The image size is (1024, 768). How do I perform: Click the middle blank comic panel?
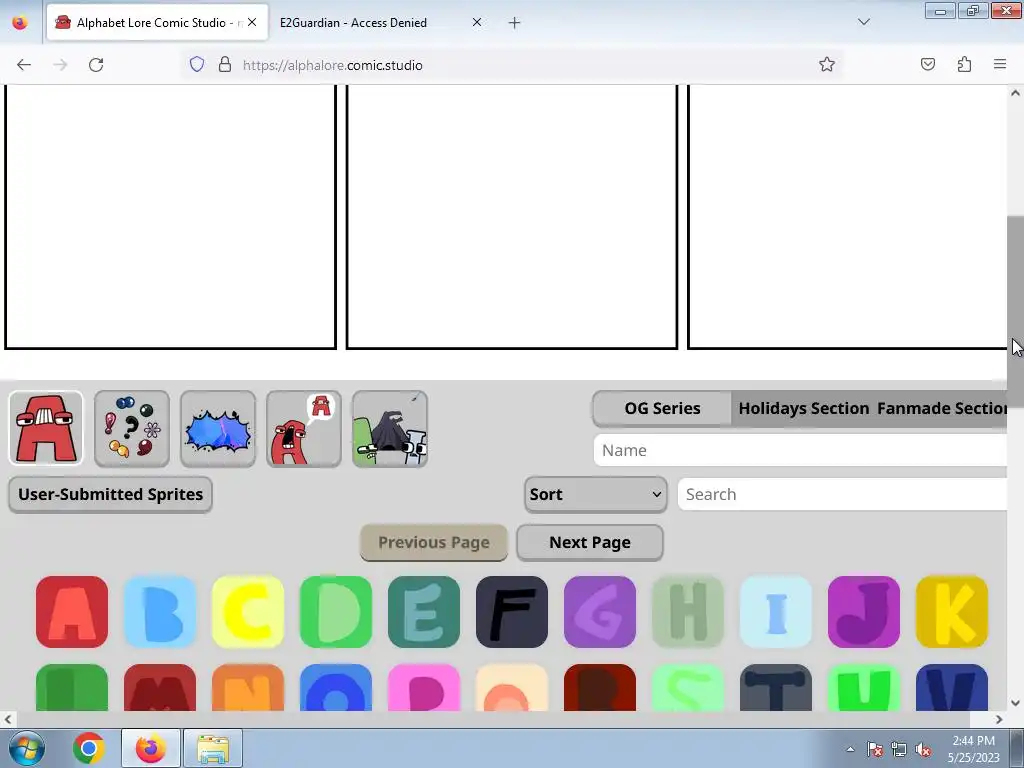coord(512,217)
